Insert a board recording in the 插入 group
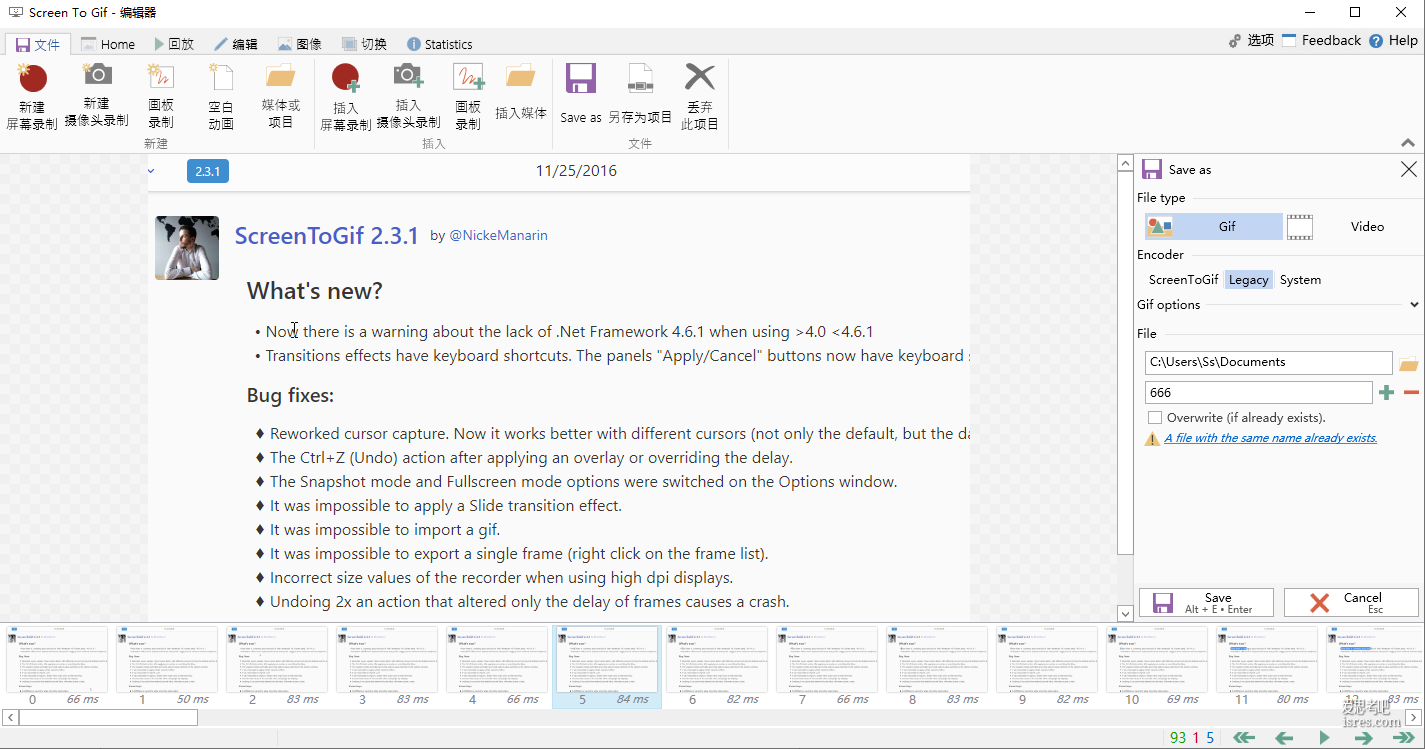 click(x=468, y=97)
